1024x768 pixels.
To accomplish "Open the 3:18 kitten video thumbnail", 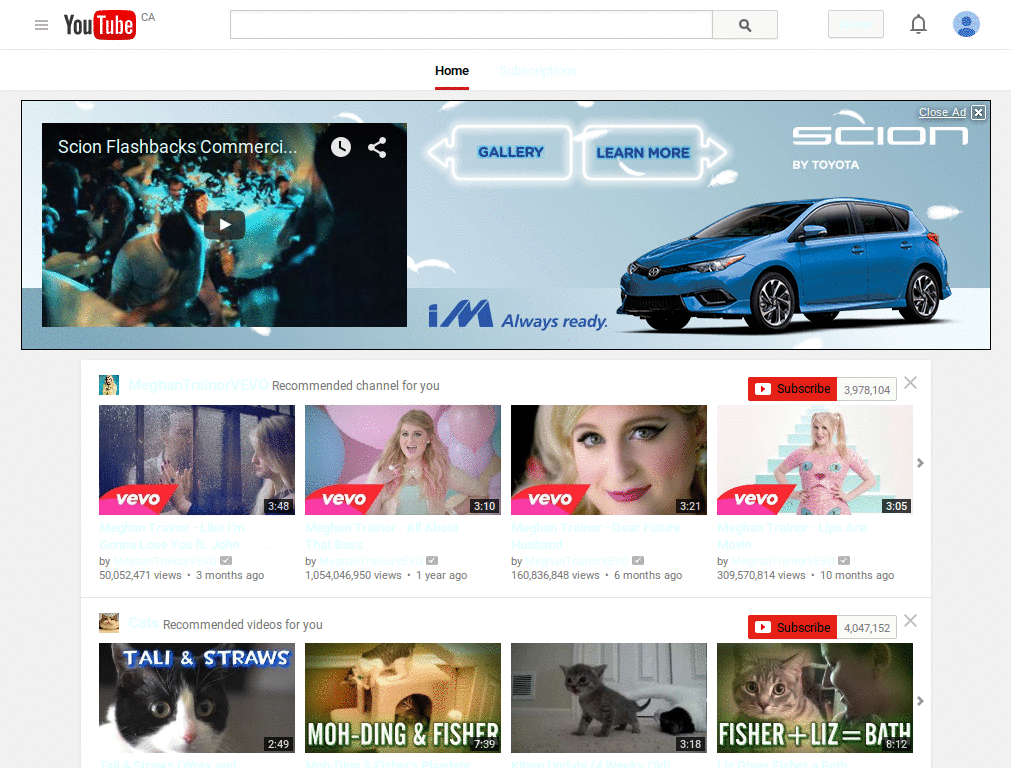I will 609,698.
